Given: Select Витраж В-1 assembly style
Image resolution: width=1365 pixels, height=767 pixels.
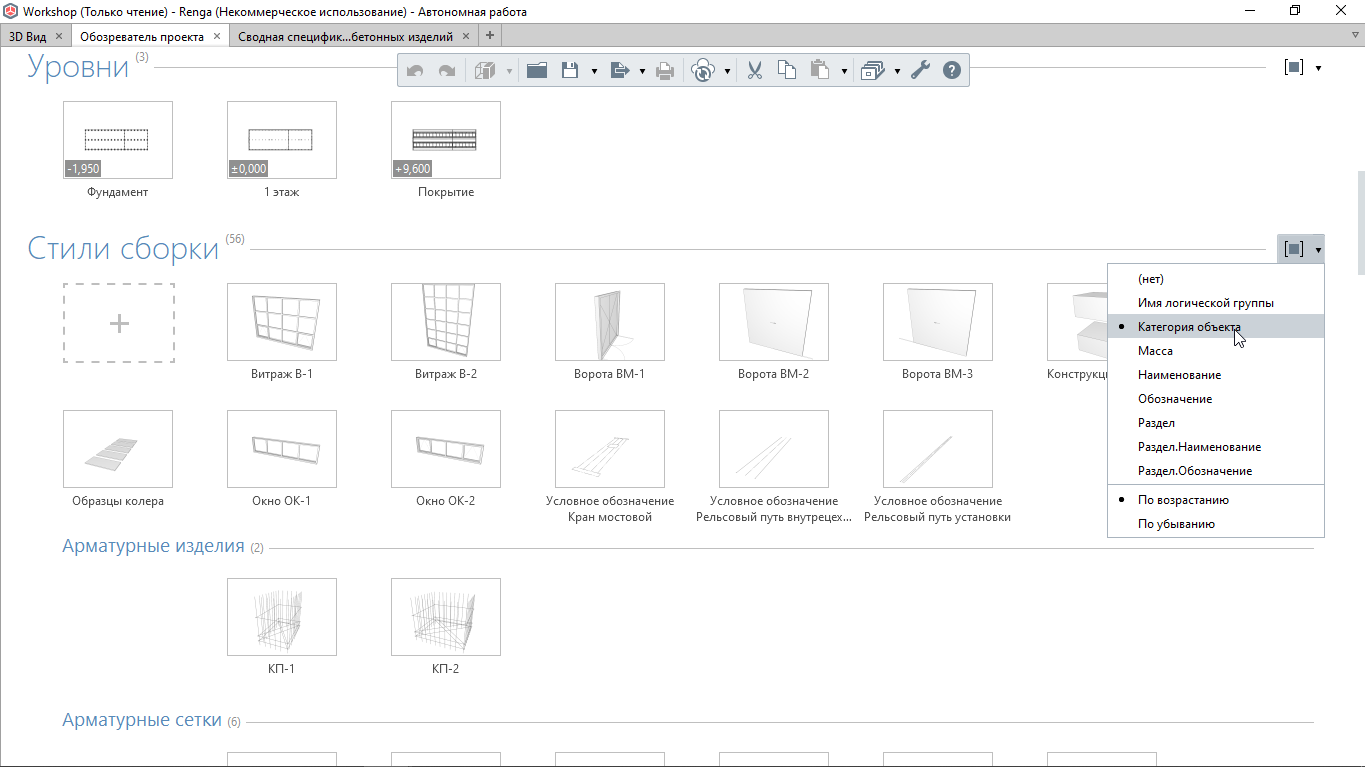Looking at the screenshot, I should (x=282, y=322).
